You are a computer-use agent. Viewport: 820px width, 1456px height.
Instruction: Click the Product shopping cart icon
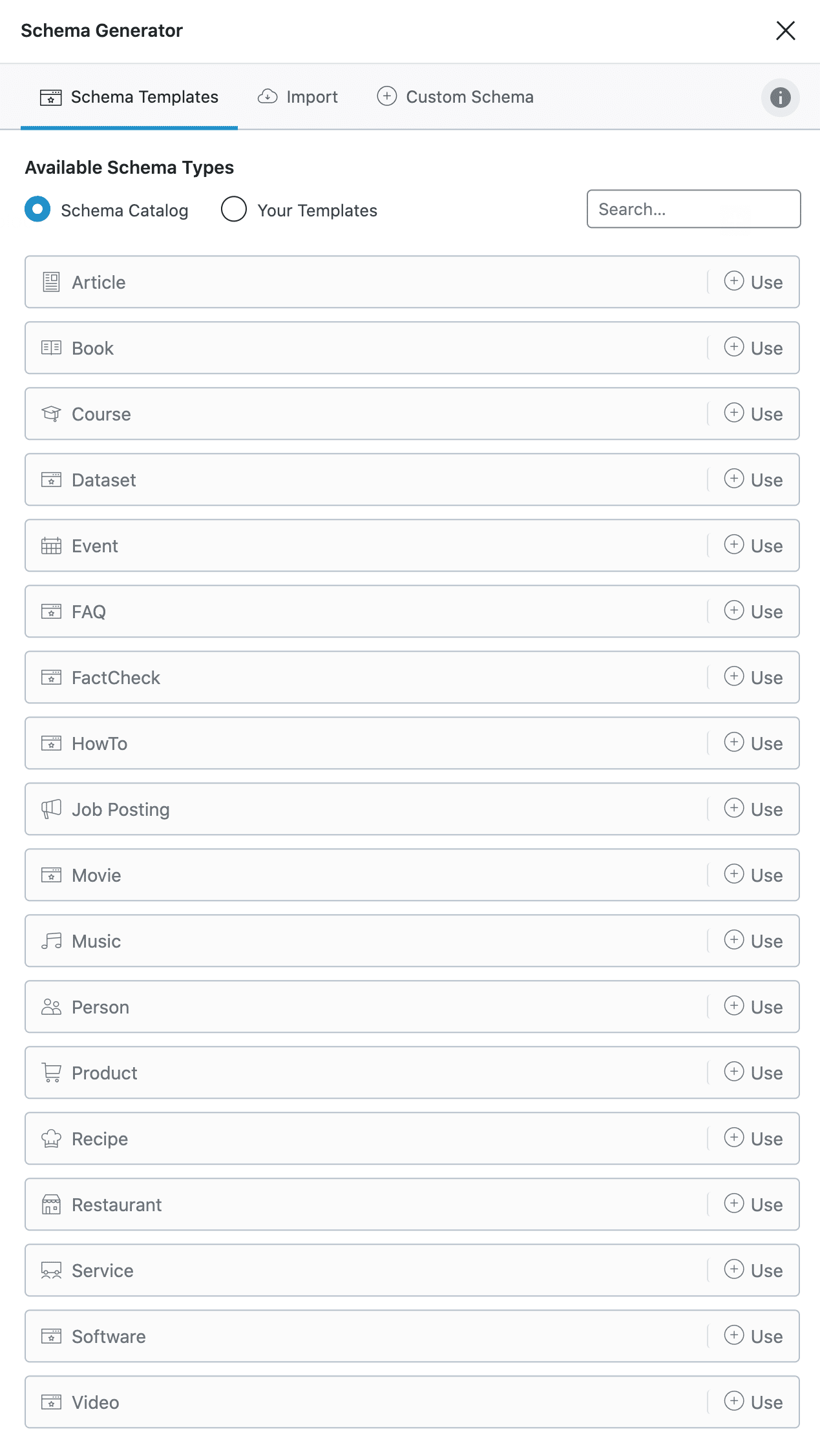coord(51,1073)
